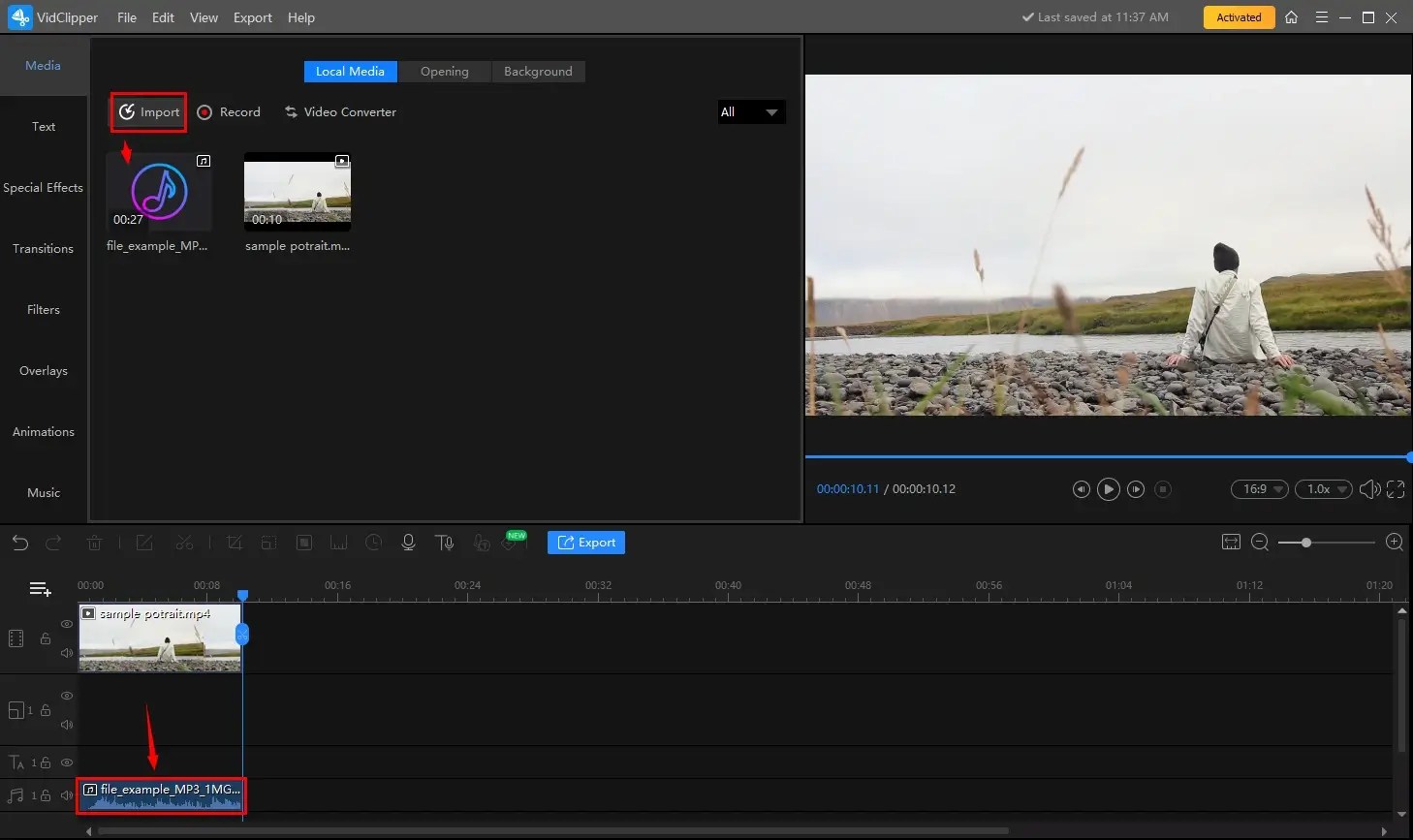Hide the video track with its eye toggle

click(66, 625)
